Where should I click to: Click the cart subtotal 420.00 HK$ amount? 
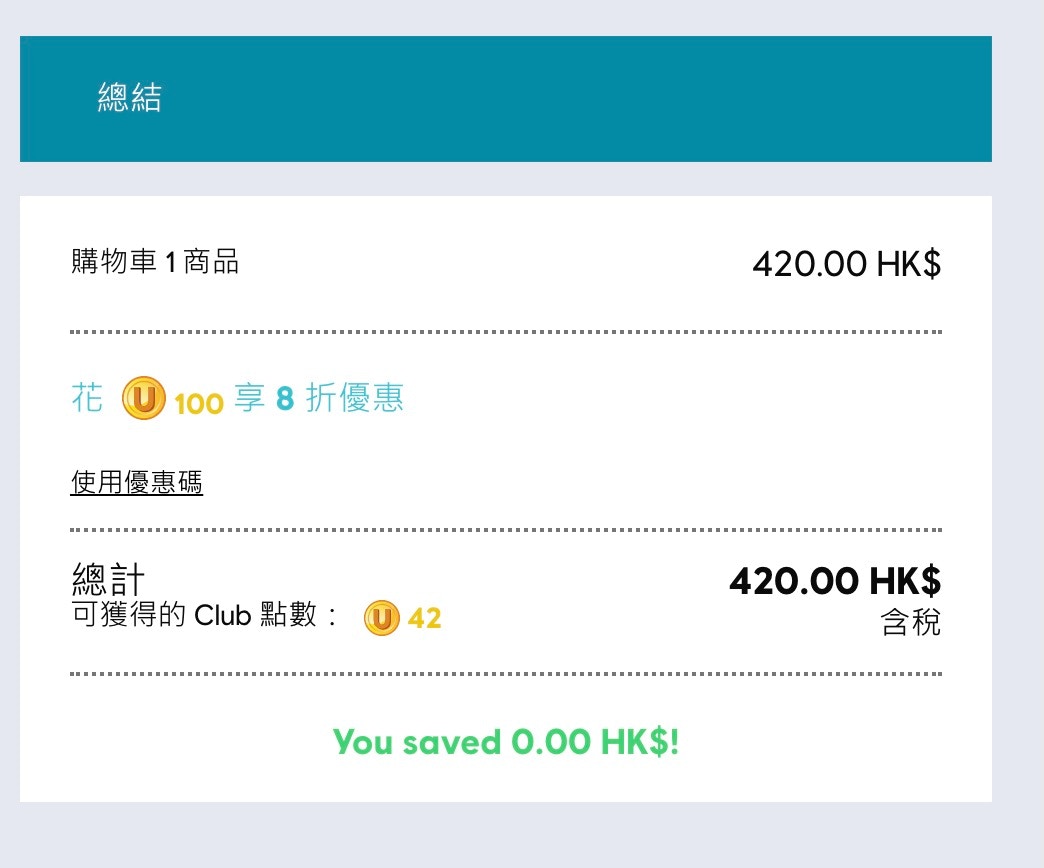tap(846, 264)
